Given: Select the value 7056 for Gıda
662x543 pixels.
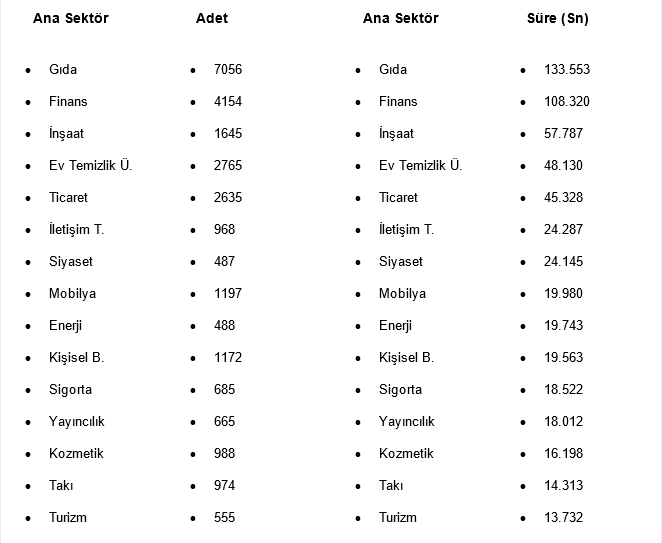Looking at the screenshot, I should pyautogui.click(x=228, y=70).
